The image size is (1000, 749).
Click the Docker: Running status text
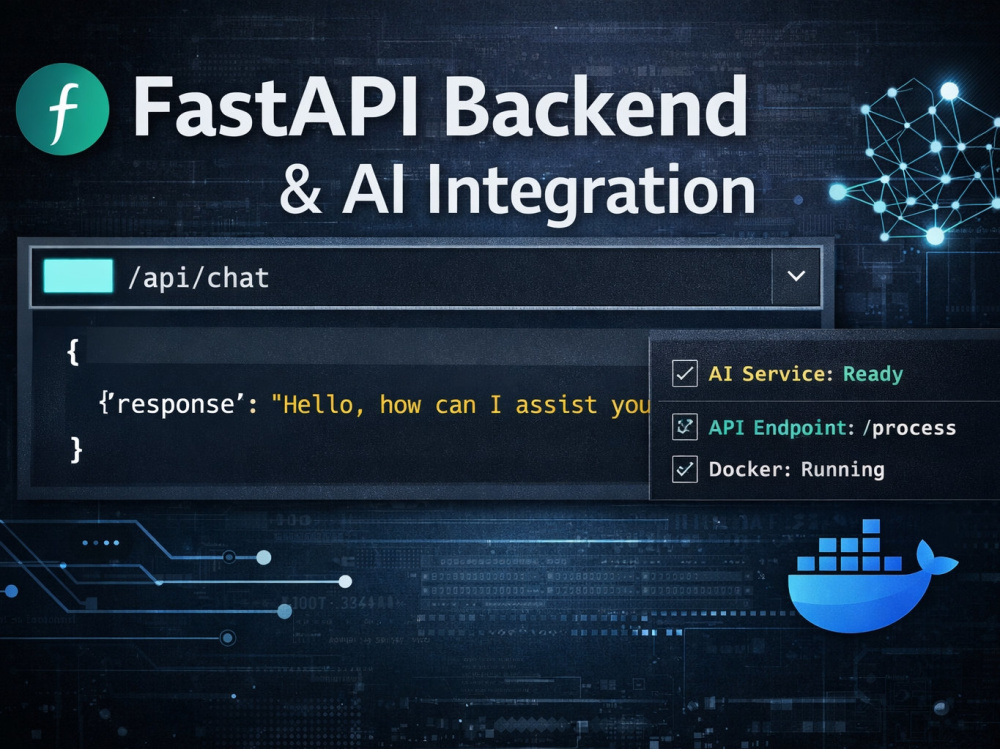(x=797, y=470)
